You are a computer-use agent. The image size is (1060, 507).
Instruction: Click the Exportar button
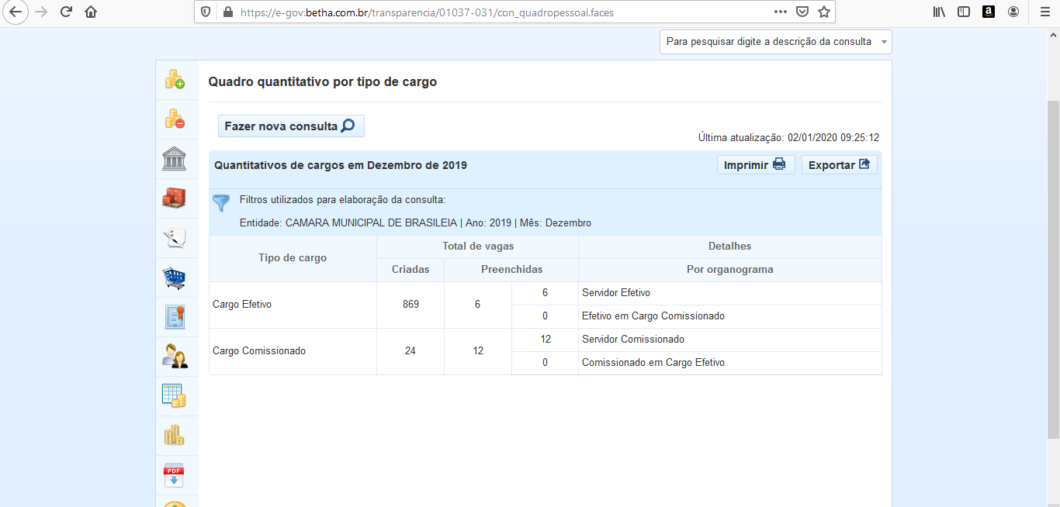tap(839, 165)
